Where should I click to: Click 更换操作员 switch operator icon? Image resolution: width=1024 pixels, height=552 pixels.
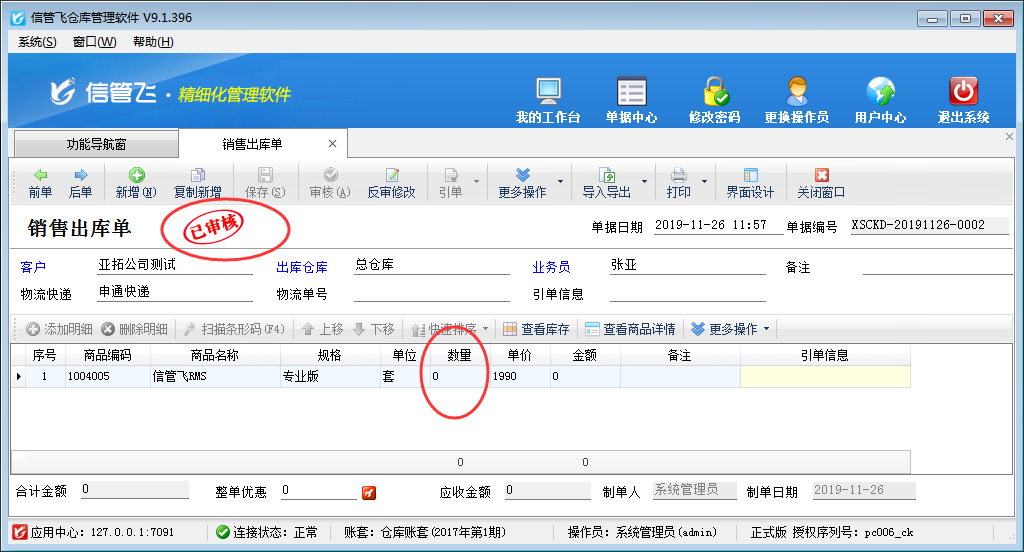click(796, 92)
